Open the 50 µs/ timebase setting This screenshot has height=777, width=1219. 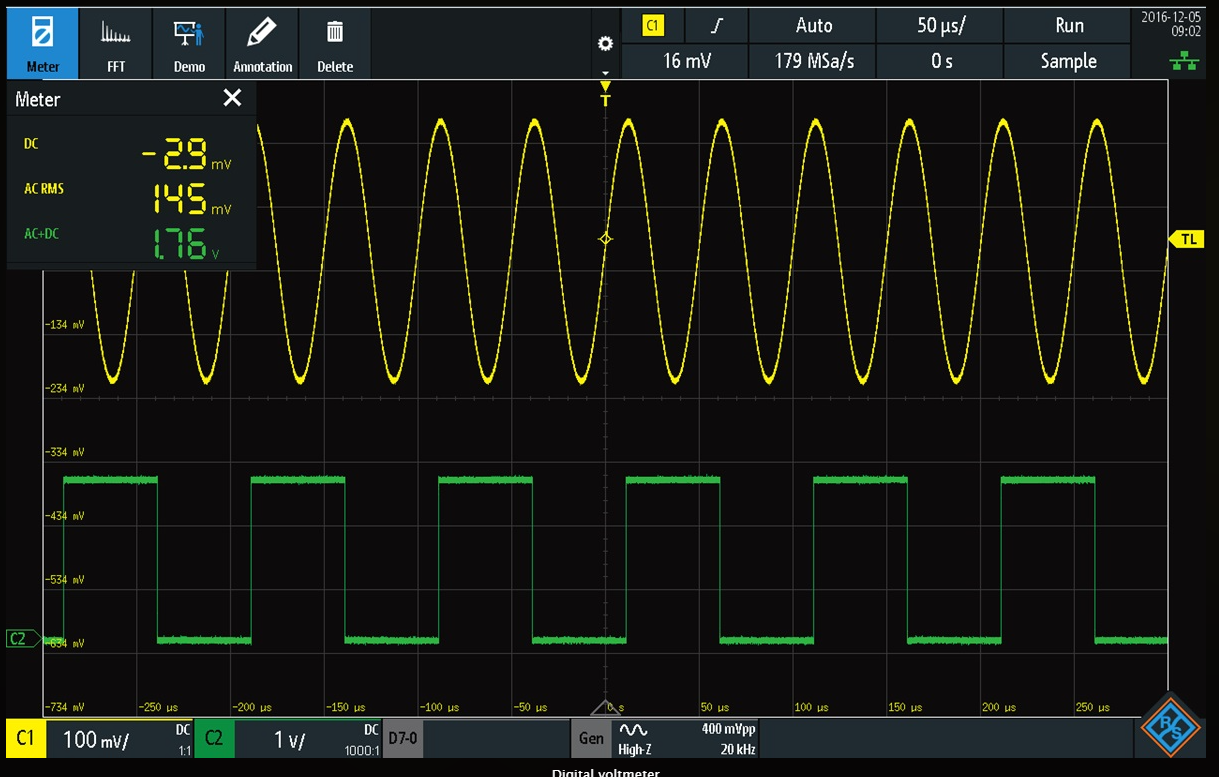[x=940, y=26]
